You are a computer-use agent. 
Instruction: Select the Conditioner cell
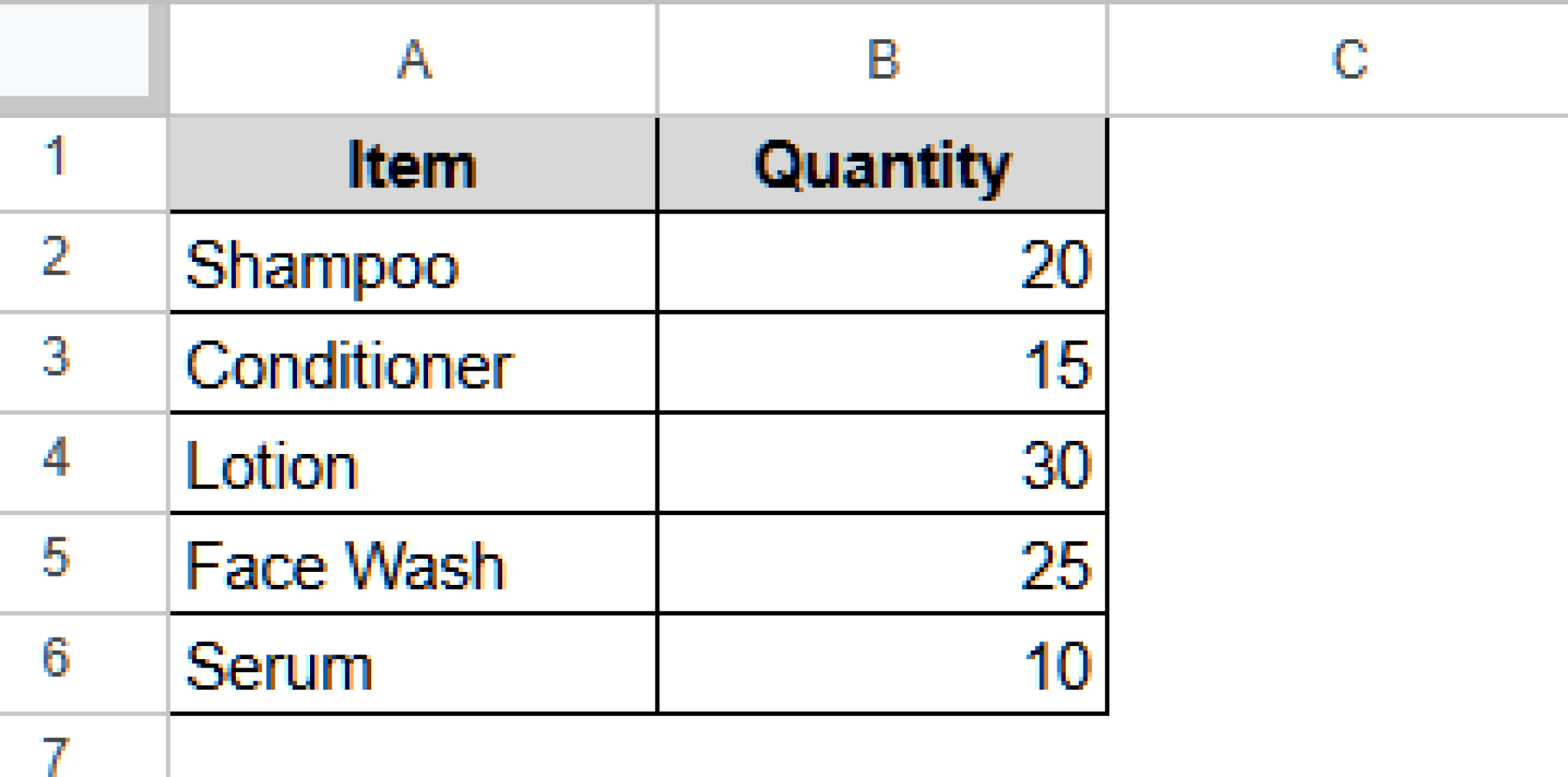click(413, 364)
